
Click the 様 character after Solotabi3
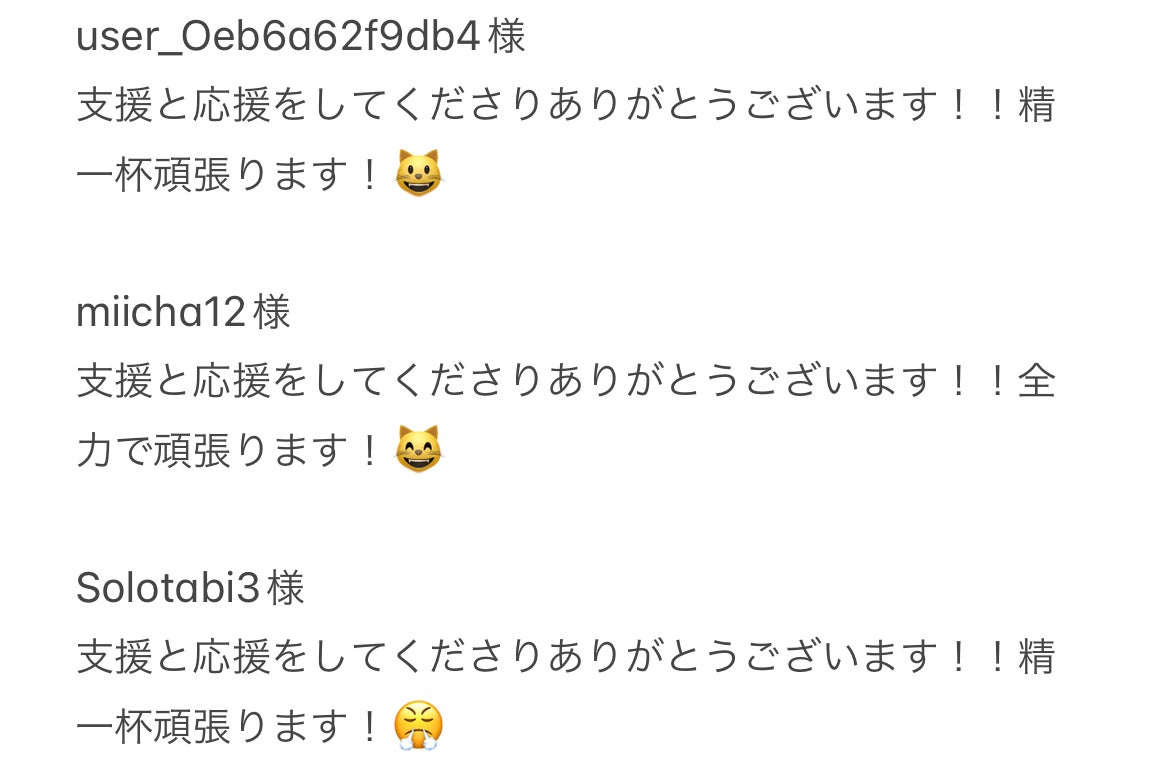(x=287, y=588)
